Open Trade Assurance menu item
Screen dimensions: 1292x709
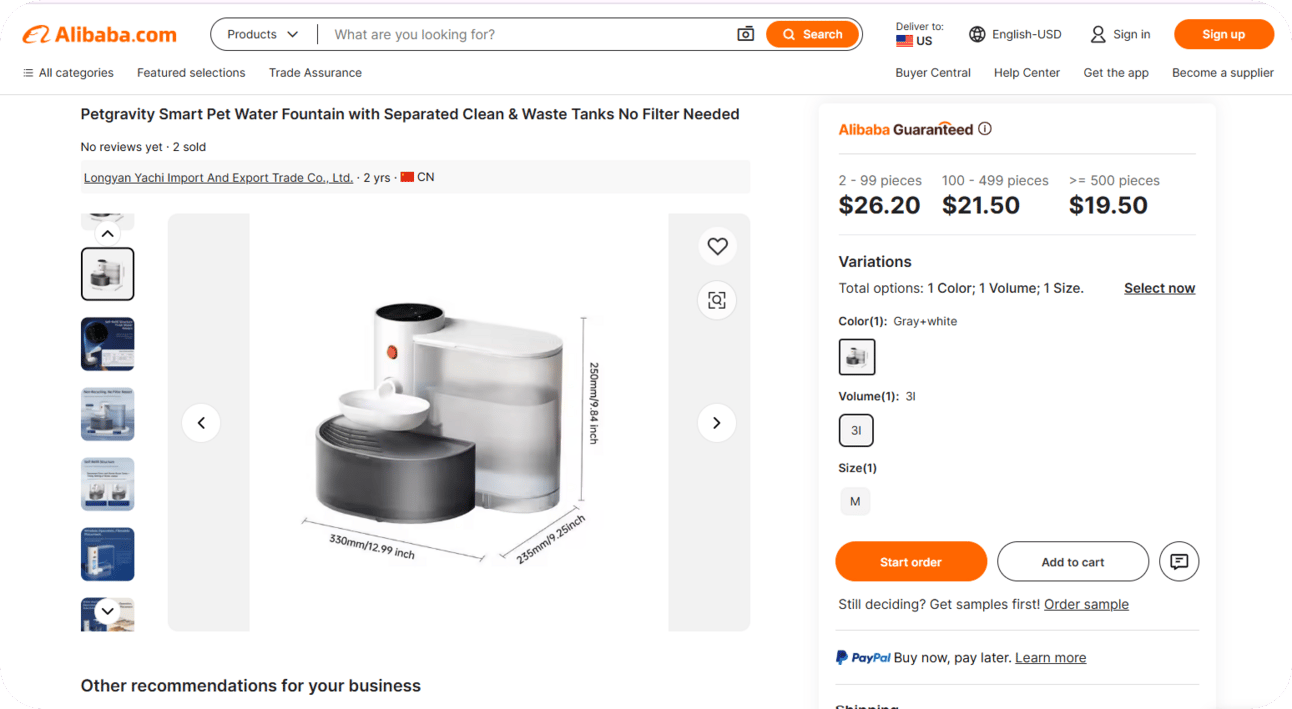click(x=315, y=73)
